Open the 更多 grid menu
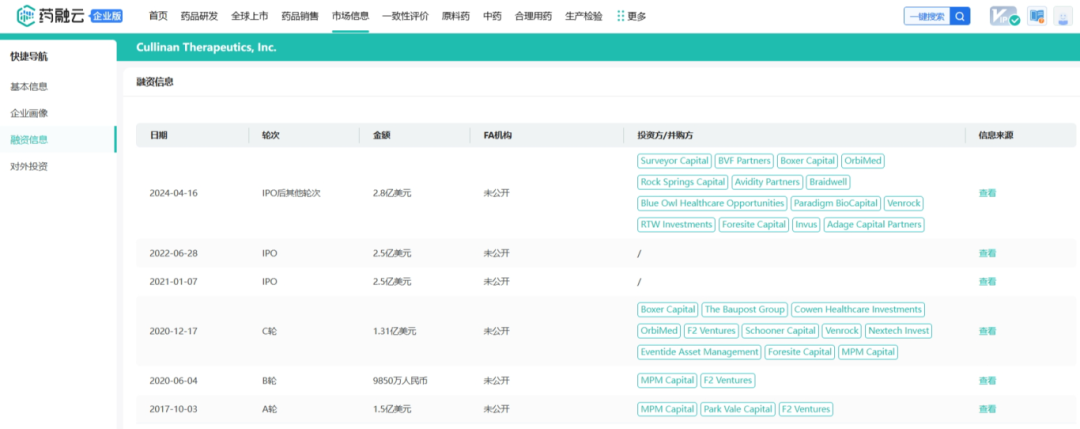This screenshot has width=1080, height=429. (631, 17)
